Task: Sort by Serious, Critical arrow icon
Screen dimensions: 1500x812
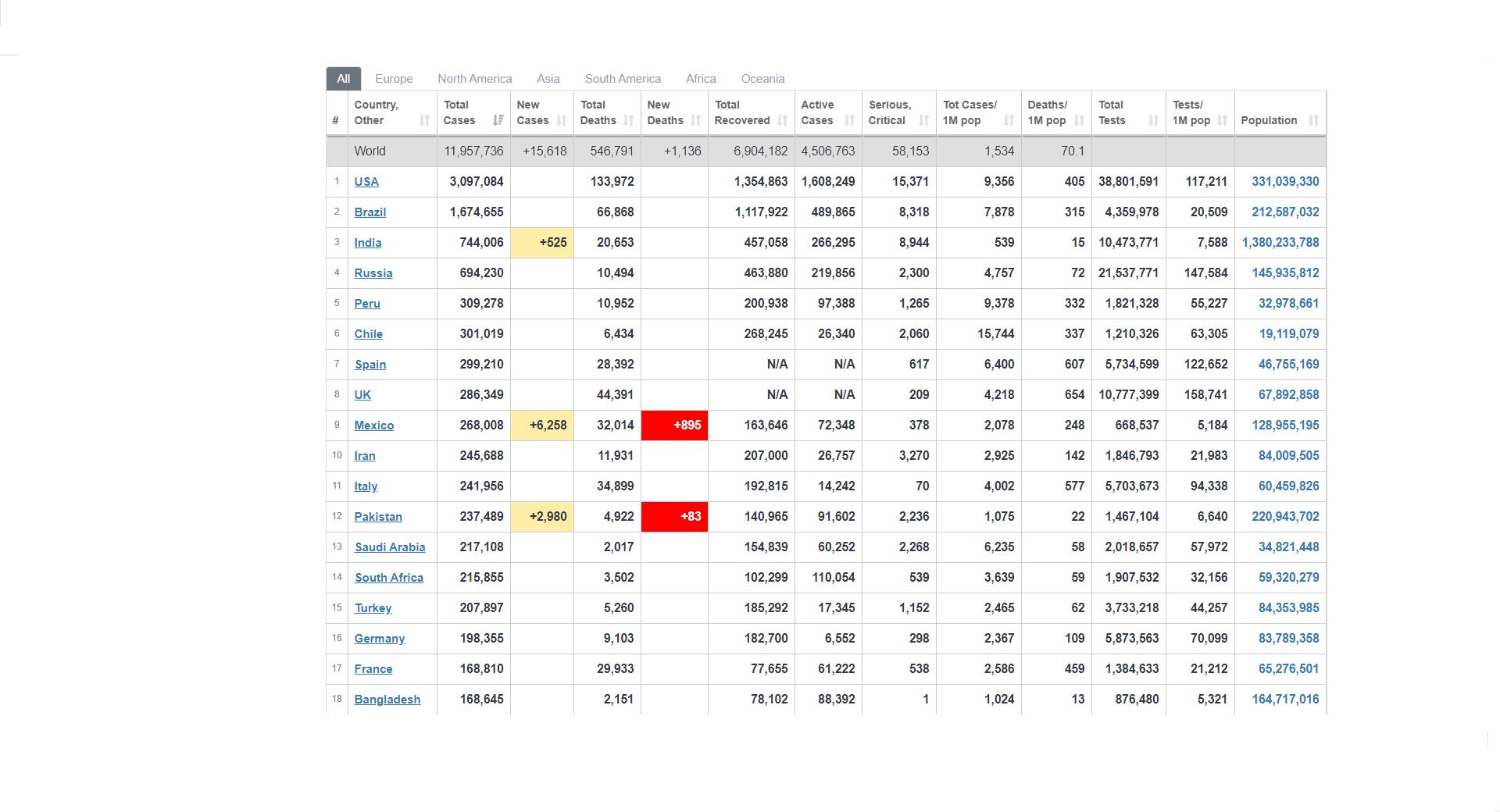Action: pyautogui.click(x=923, y=120)
